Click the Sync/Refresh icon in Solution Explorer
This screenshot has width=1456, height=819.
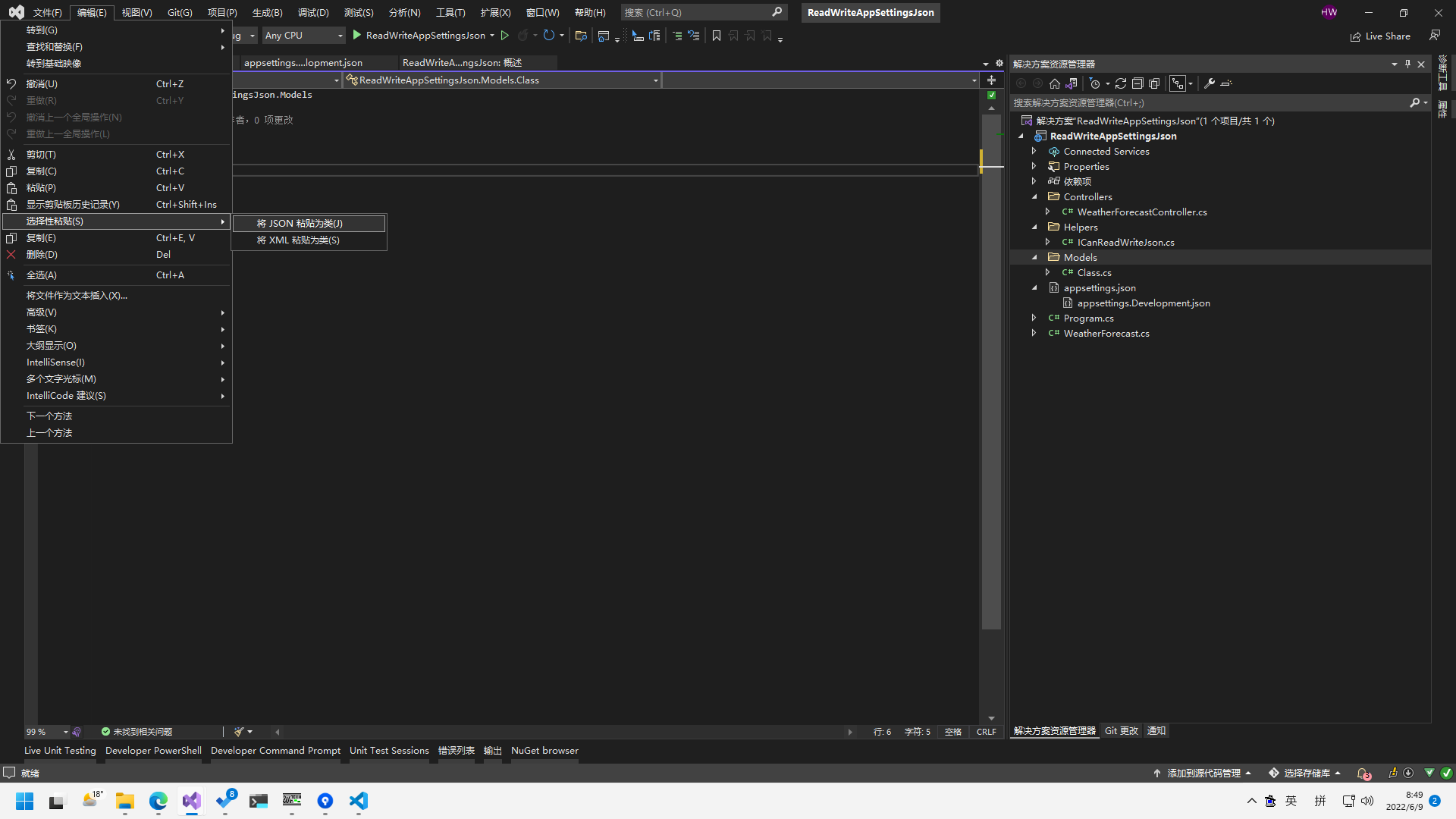1120,83
